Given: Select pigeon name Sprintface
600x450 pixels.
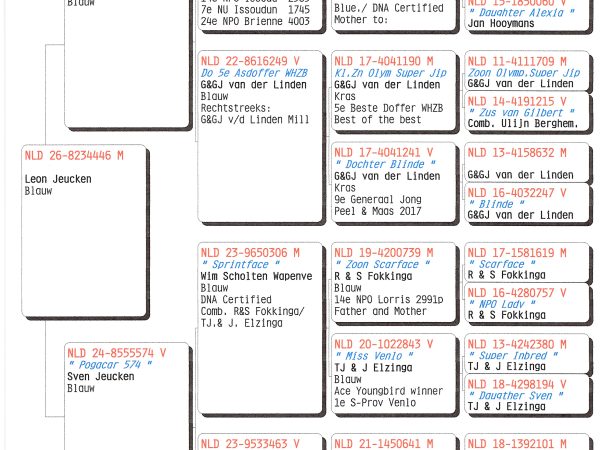Looking at the screenshot, I should pyautogui.click(x=240, y=265).
